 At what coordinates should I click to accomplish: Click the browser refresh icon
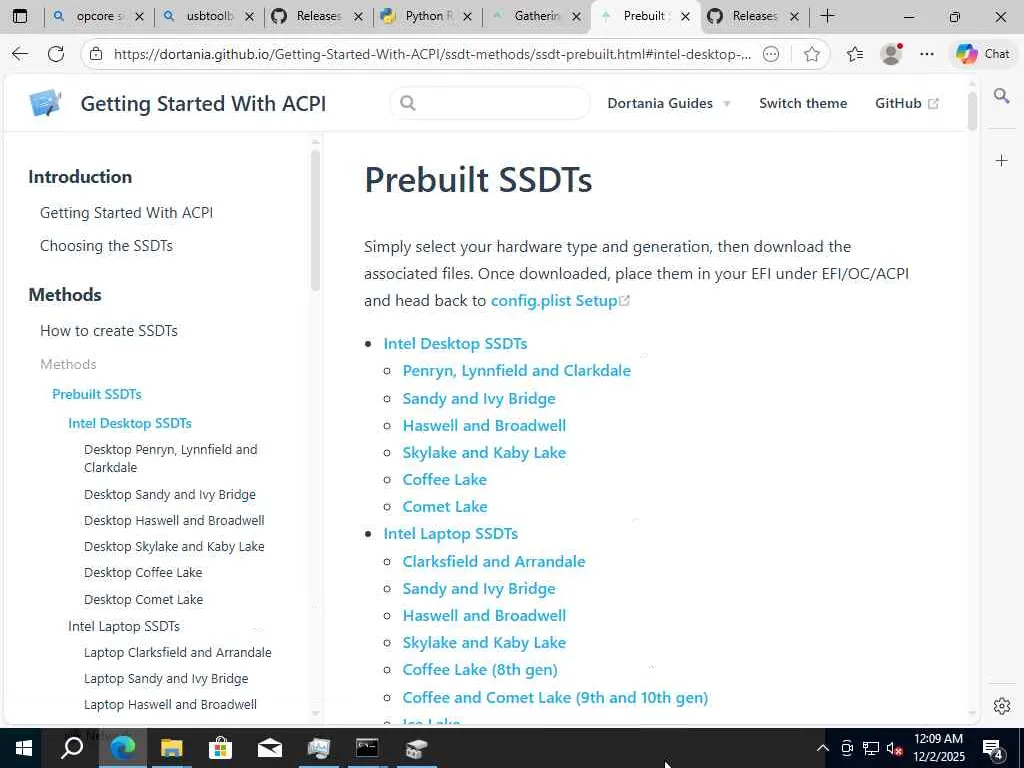(x=56, y=54)
